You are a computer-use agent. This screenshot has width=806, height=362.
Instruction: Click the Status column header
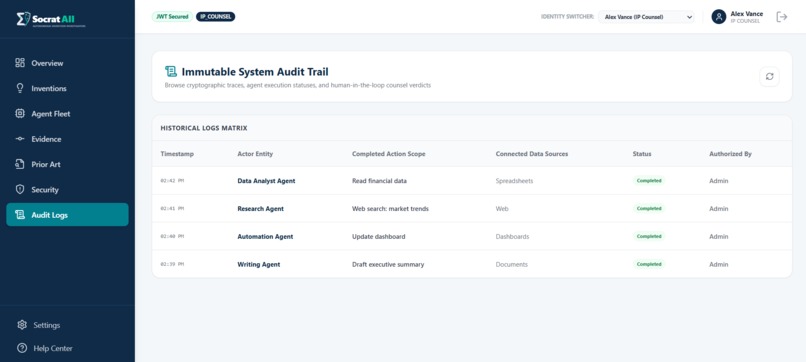coord(642,154)
